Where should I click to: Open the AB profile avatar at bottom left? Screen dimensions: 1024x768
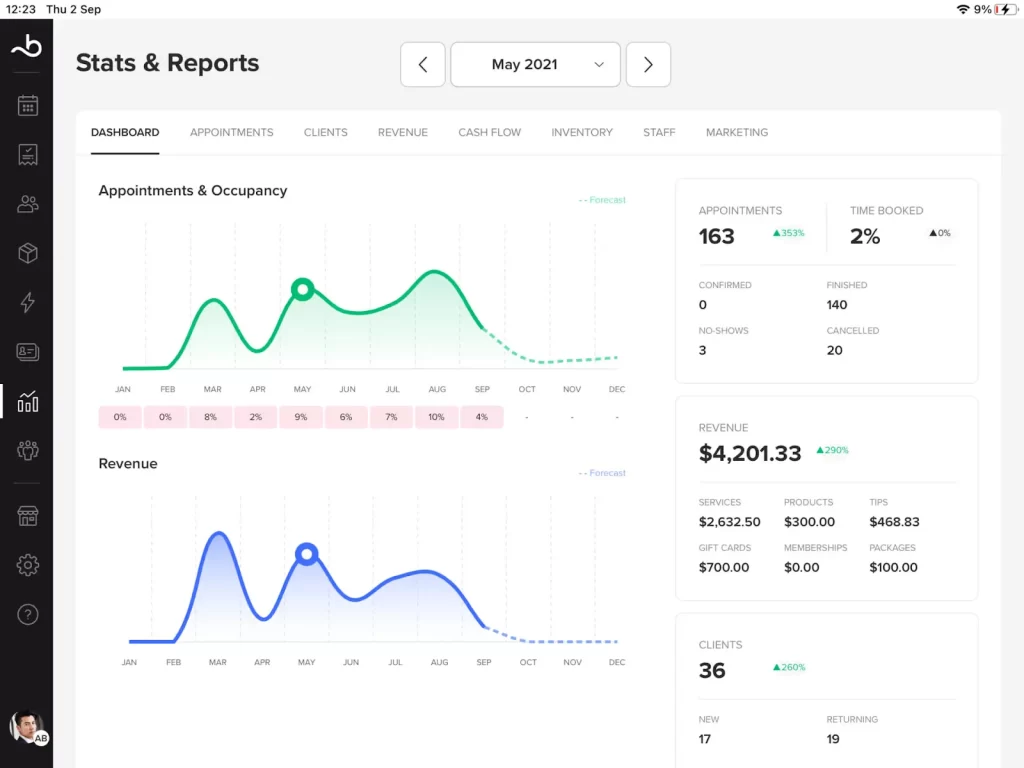click(28, 727)
